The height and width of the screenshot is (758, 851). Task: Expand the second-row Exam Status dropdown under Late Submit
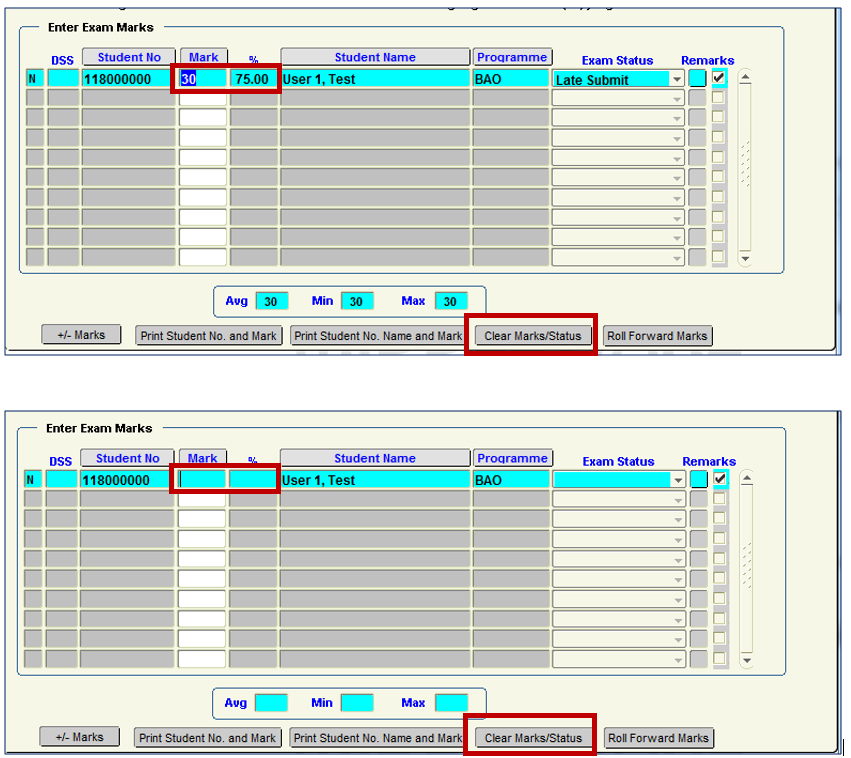point(676,99)
